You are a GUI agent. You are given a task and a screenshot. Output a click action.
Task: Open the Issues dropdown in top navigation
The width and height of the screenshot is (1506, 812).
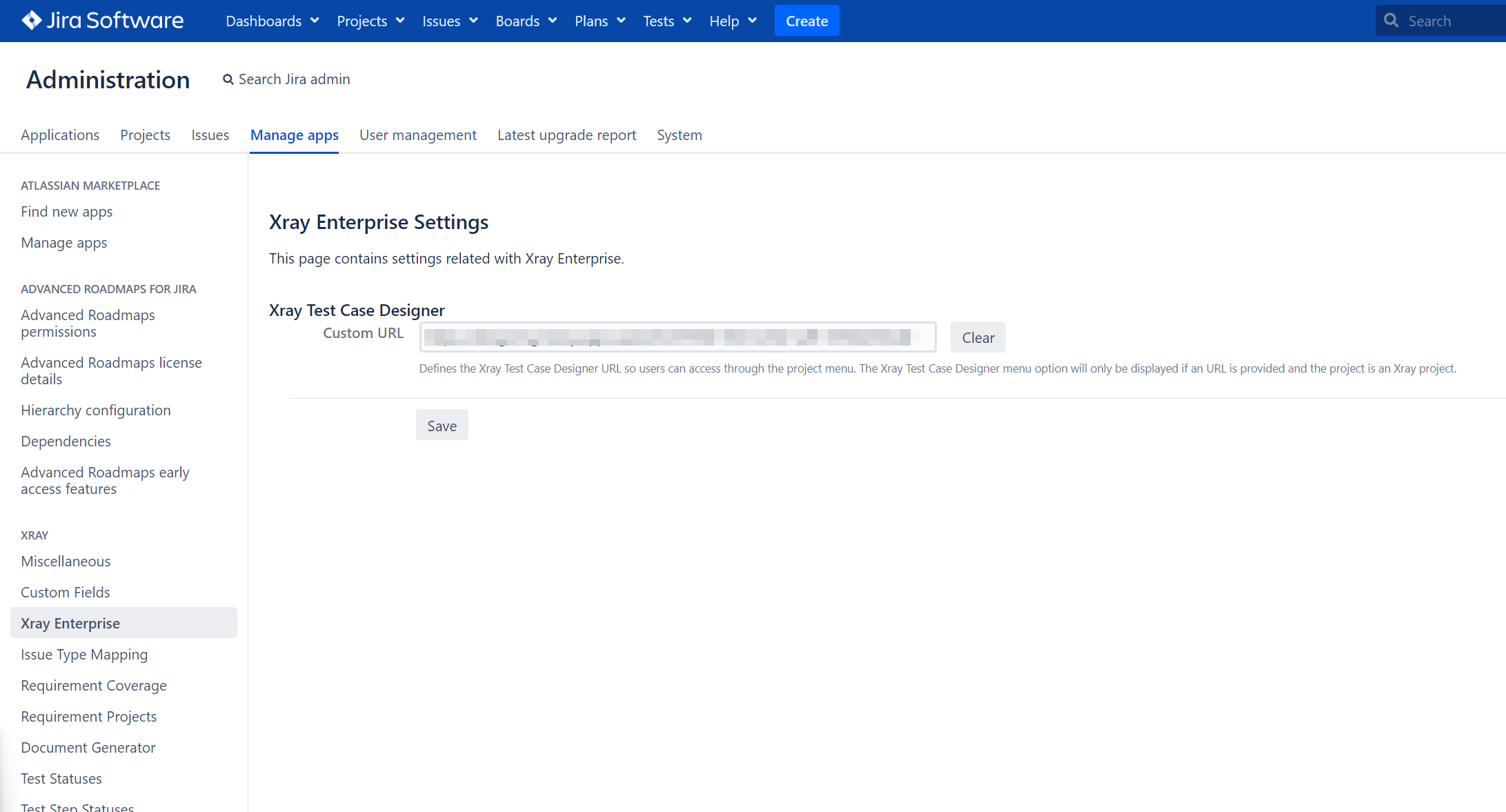click(450, 21)
